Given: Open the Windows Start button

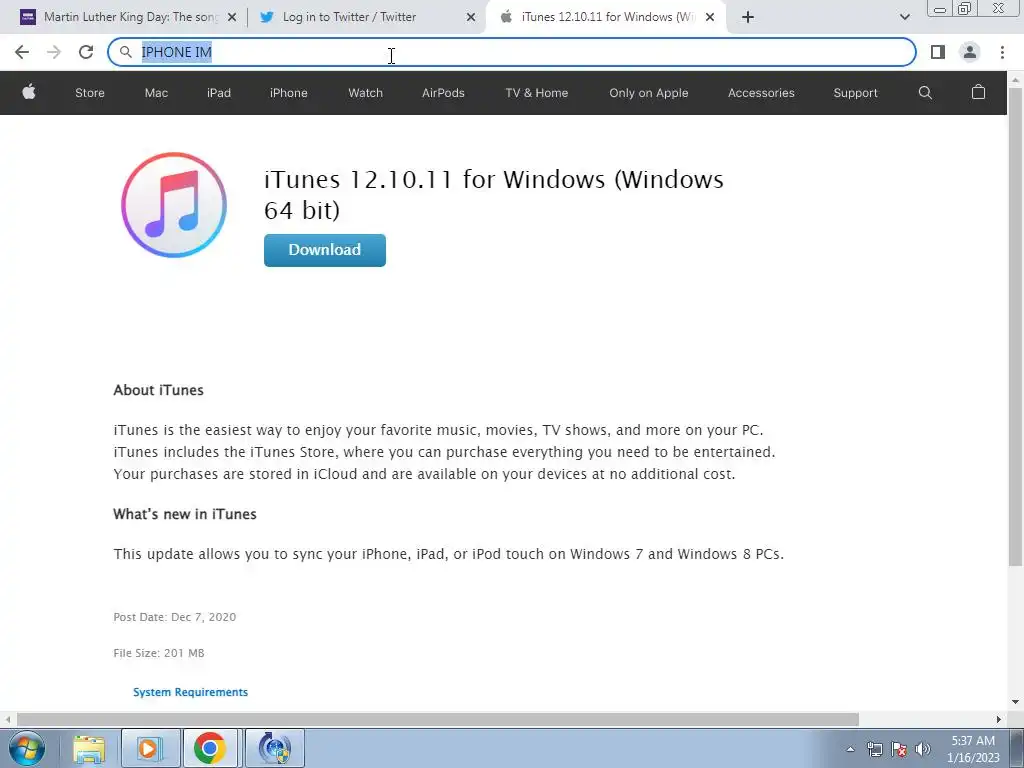Looking at the screenshot, I should click(x=27, y=748).
